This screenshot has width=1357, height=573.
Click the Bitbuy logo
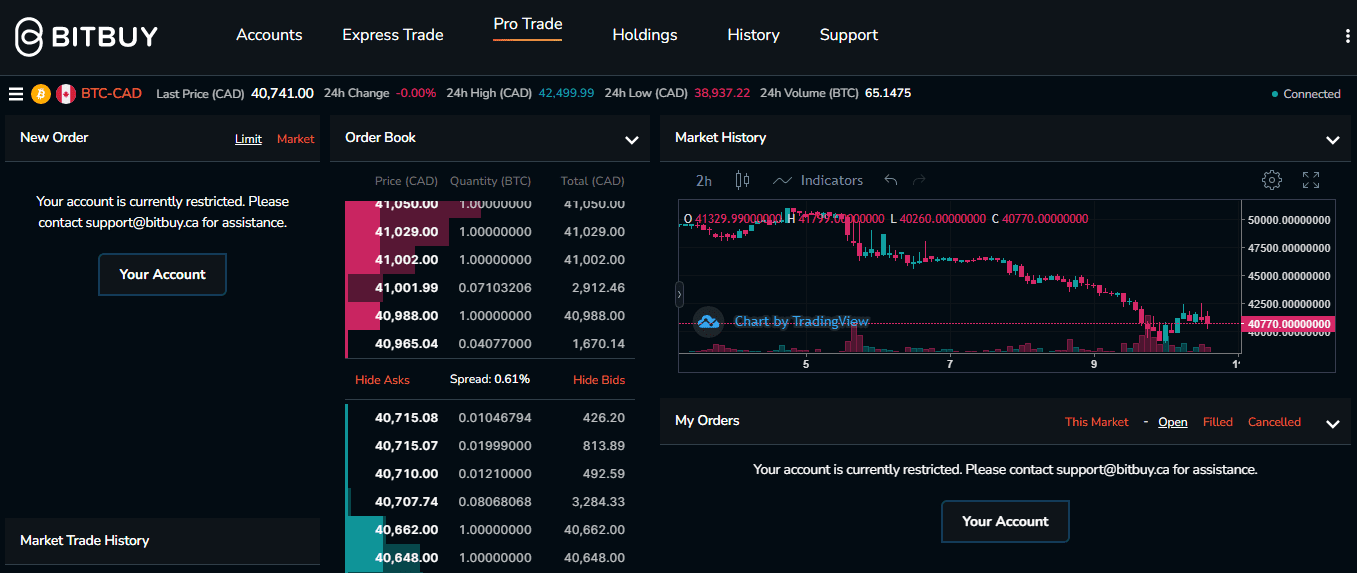click(x=86, y=37)
